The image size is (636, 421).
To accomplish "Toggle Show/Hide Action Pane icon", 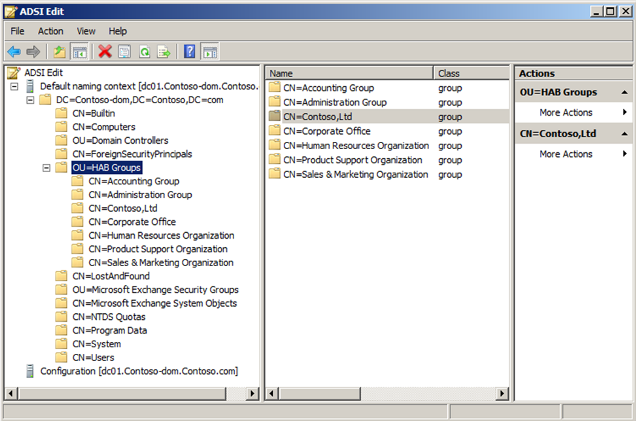I will coord(210,52).
